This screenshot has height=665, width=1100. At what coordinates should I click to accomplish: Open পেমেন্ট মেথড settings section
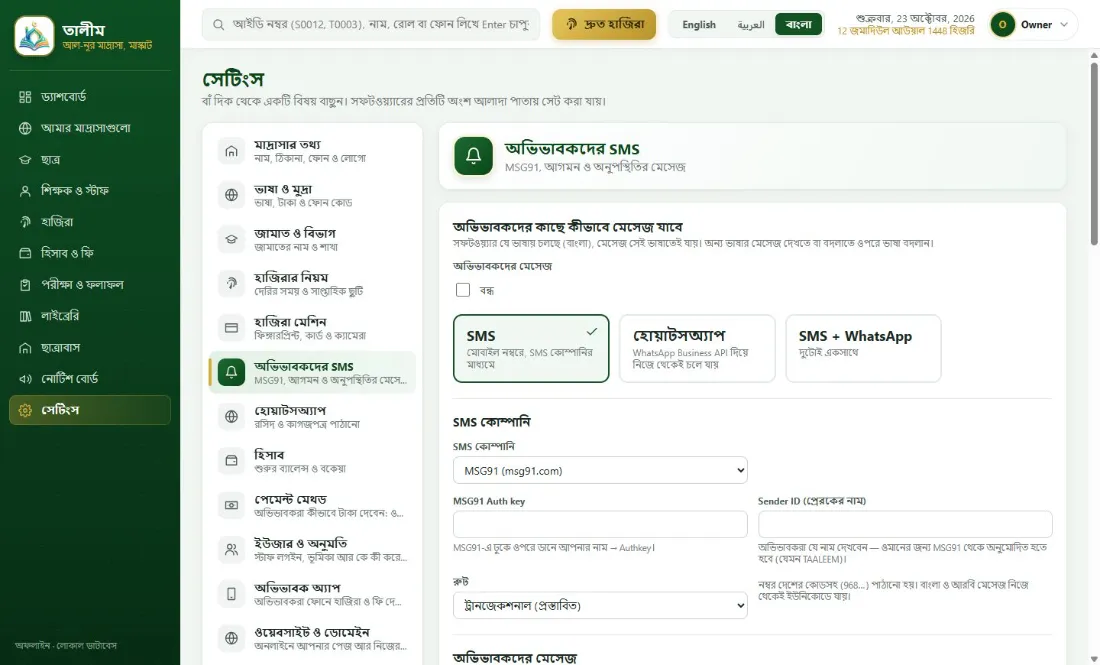[x=312, y=505]
